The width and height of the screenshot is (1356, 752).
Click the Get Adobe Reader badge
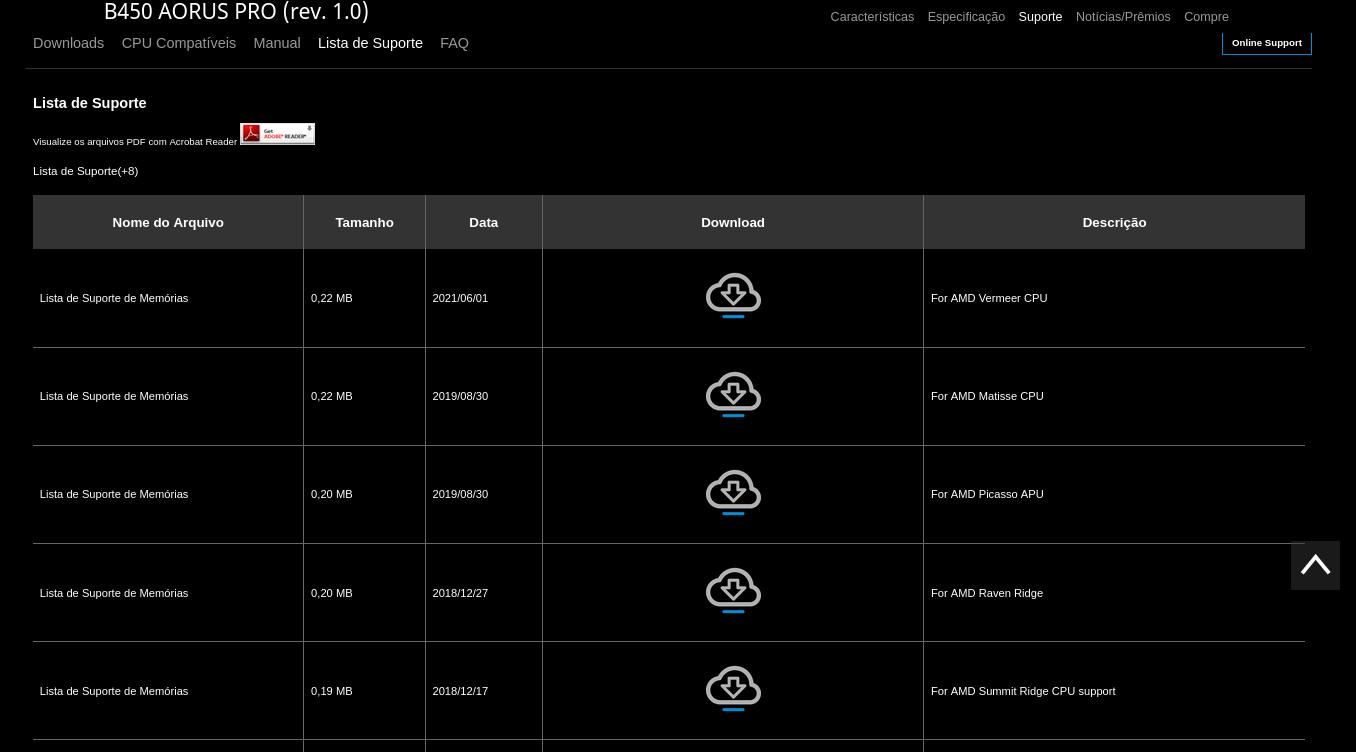(x=277, y=134)
